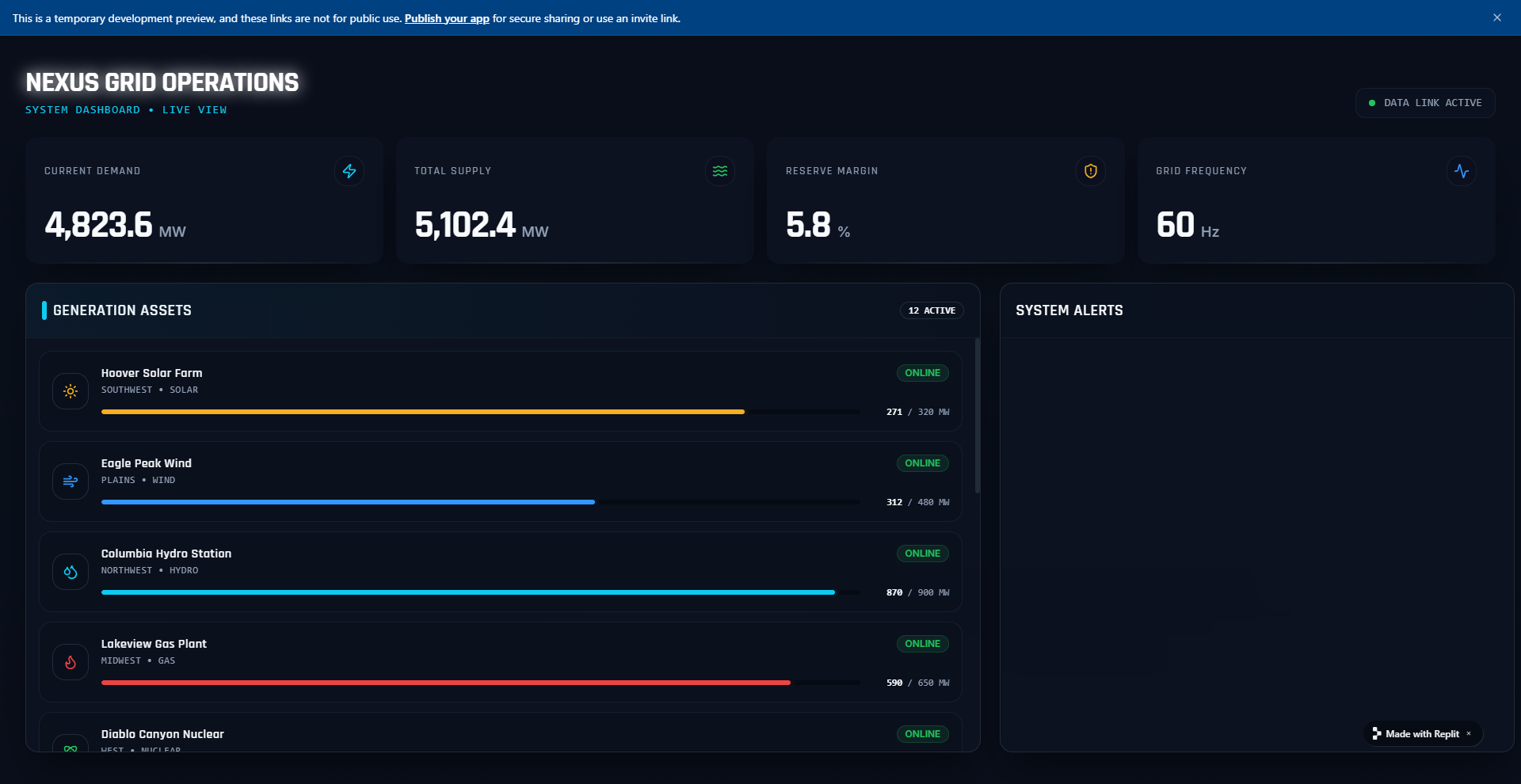Close the Made with Replit badge
This screenshot has width=1521, height=784.
pyautogui.click(x=1469, y=733)
